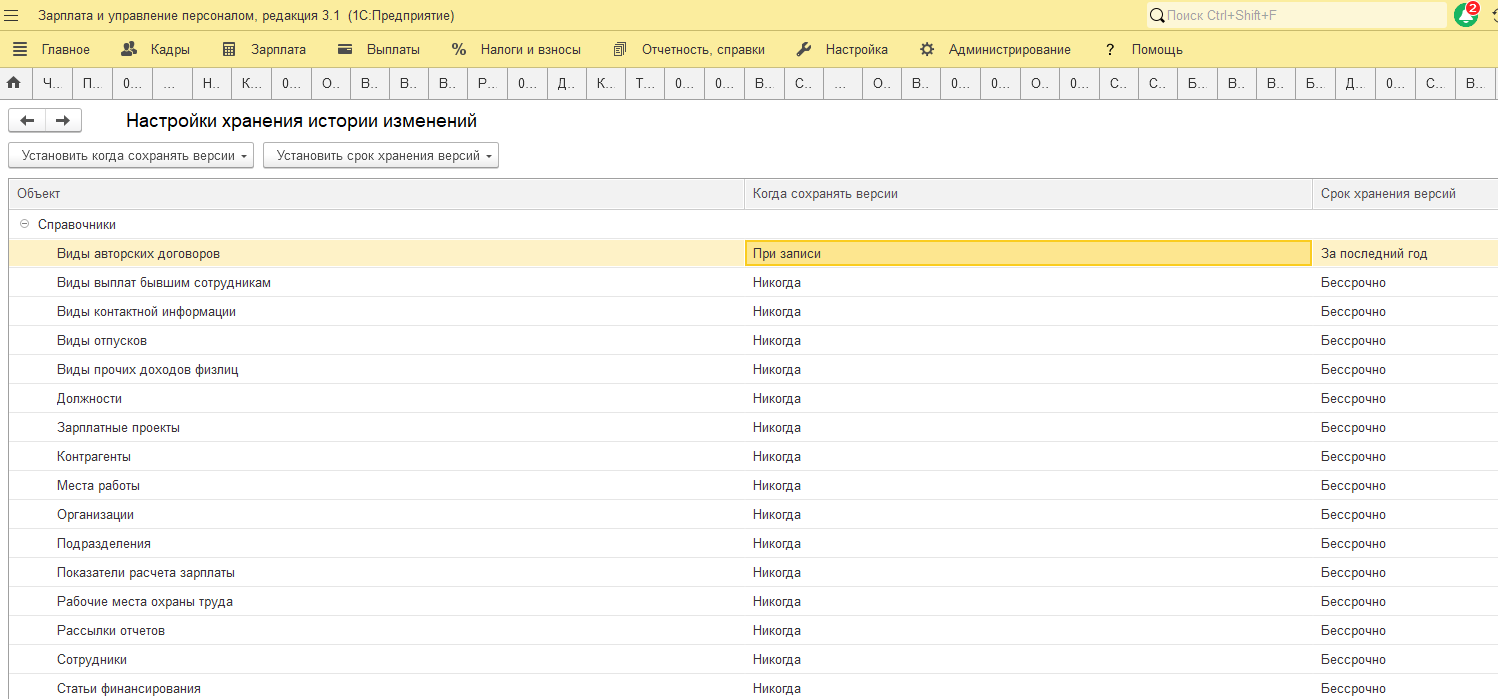Image resolution: width=1498 pixels, height=699 pixels.
Task: Click the notifications bell icon
Action: (x=1467, y=15)
